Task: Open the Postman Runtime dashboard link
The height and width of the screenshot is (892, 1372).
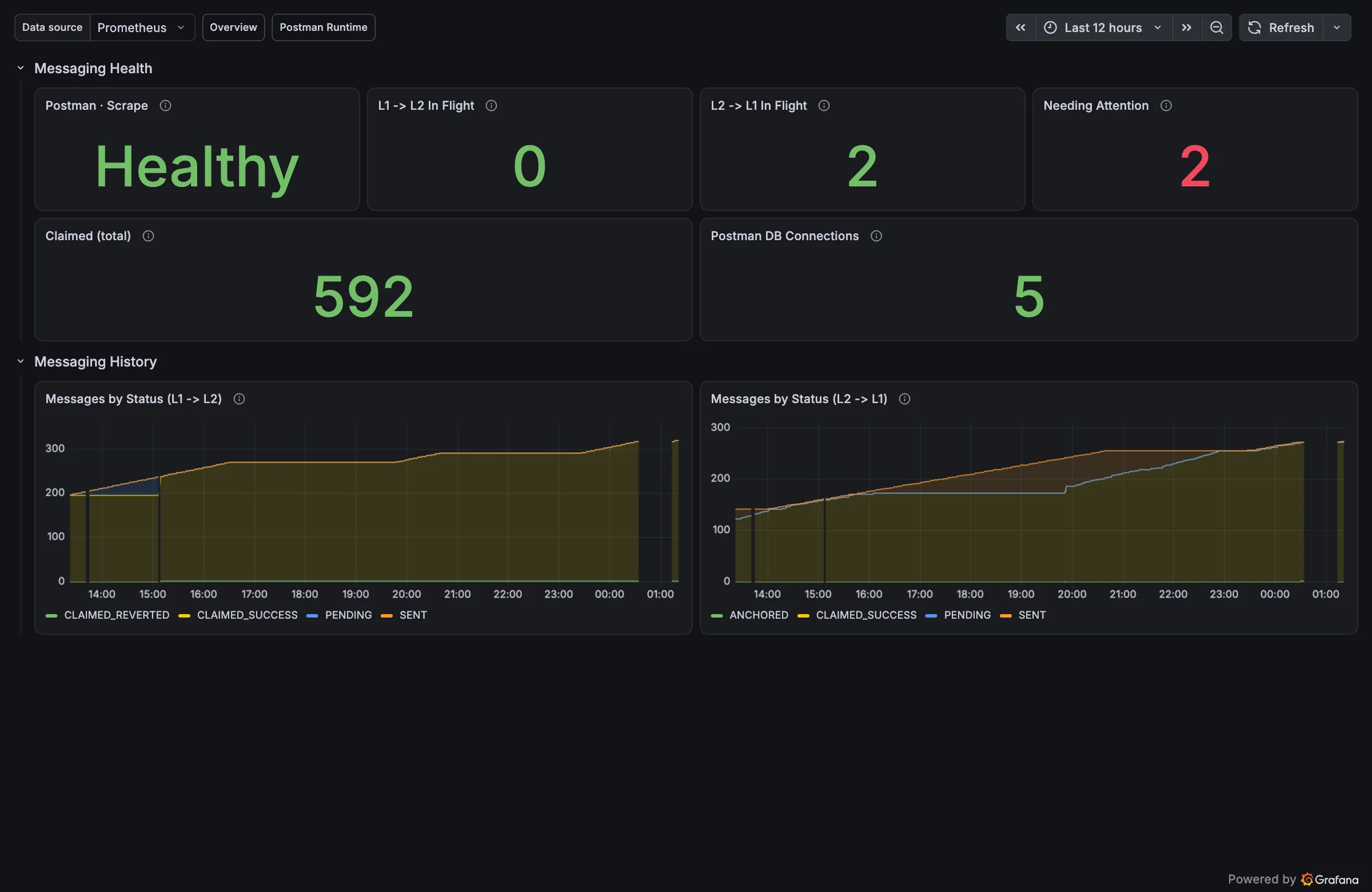Action: coord(324,27)
